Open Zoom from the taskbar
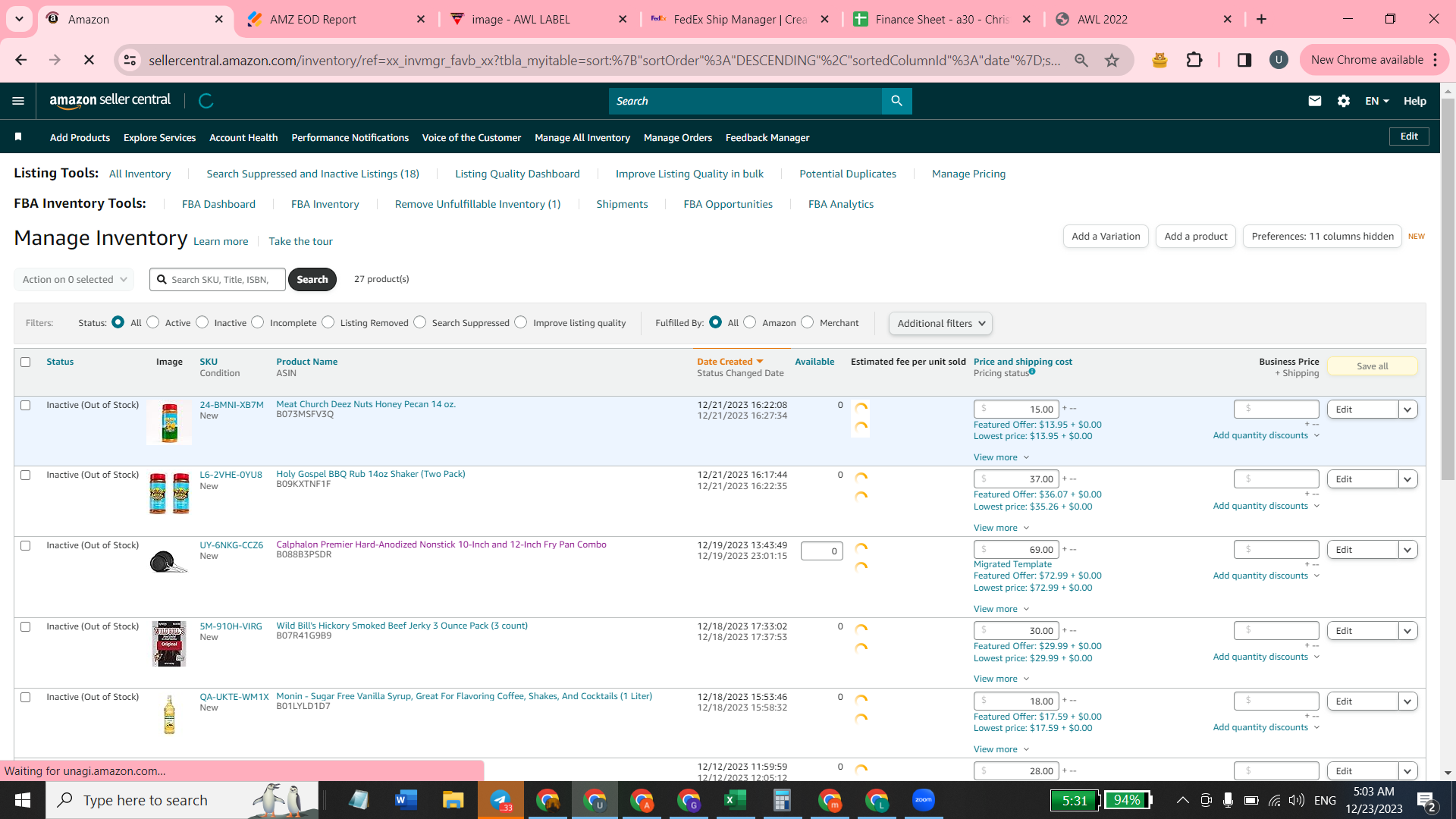The image size is (1456, 819). [923, 800]
